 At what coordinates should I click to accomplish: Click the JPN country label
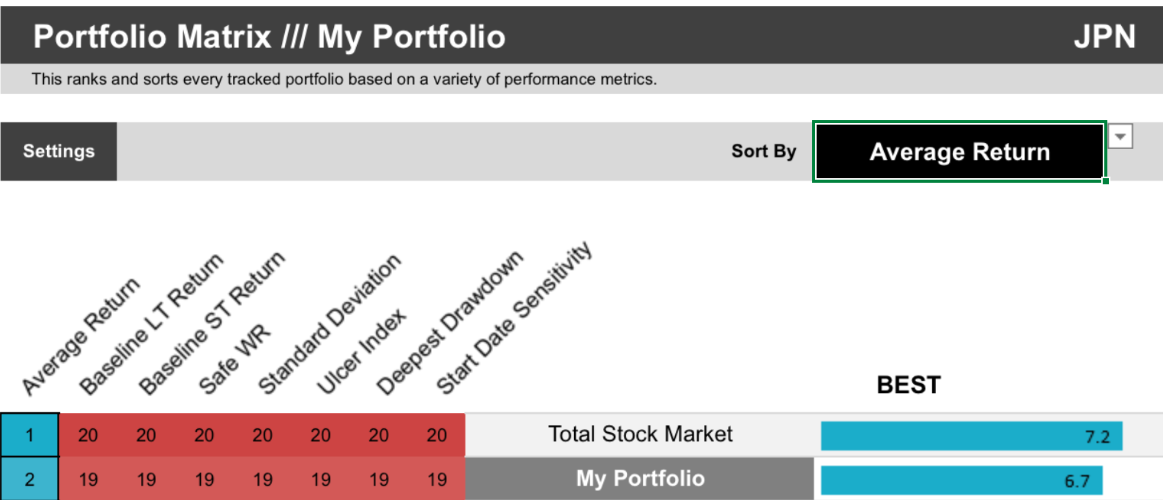click(x=1104, y=37)
